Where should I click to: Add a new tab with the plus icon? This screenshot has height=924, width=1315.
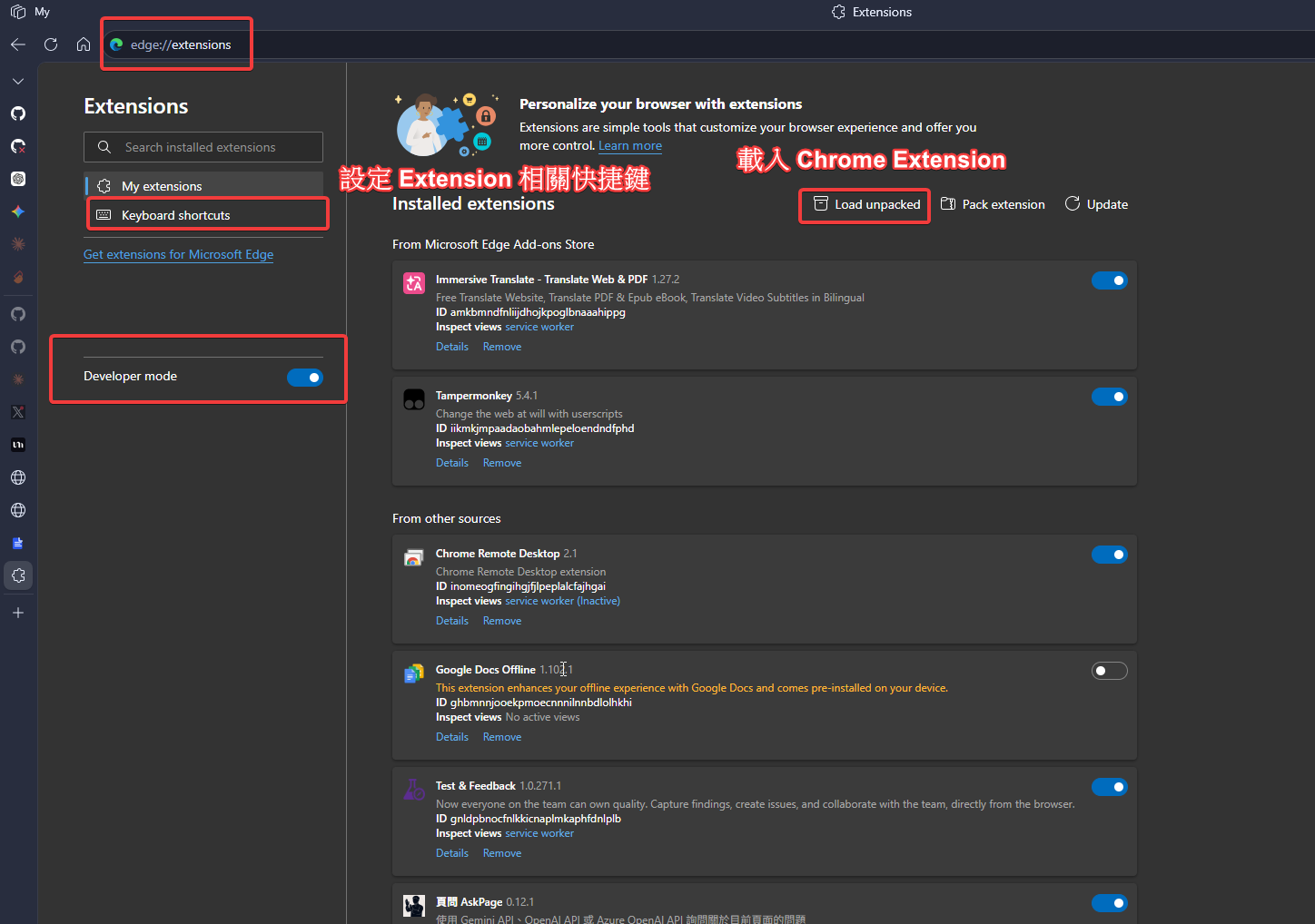18,613
